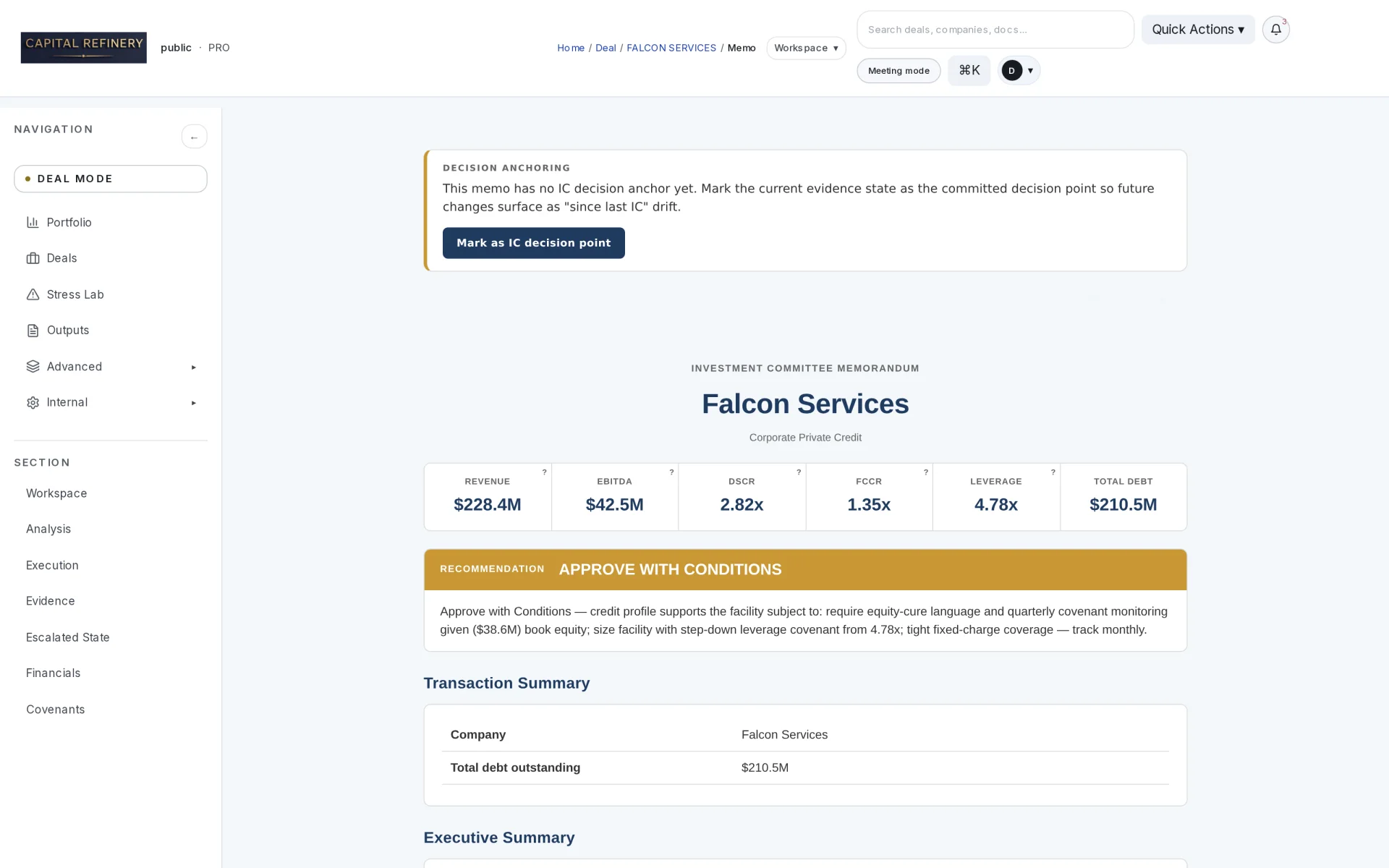
Task: Toggle Meeting mode
Action: 899,71
